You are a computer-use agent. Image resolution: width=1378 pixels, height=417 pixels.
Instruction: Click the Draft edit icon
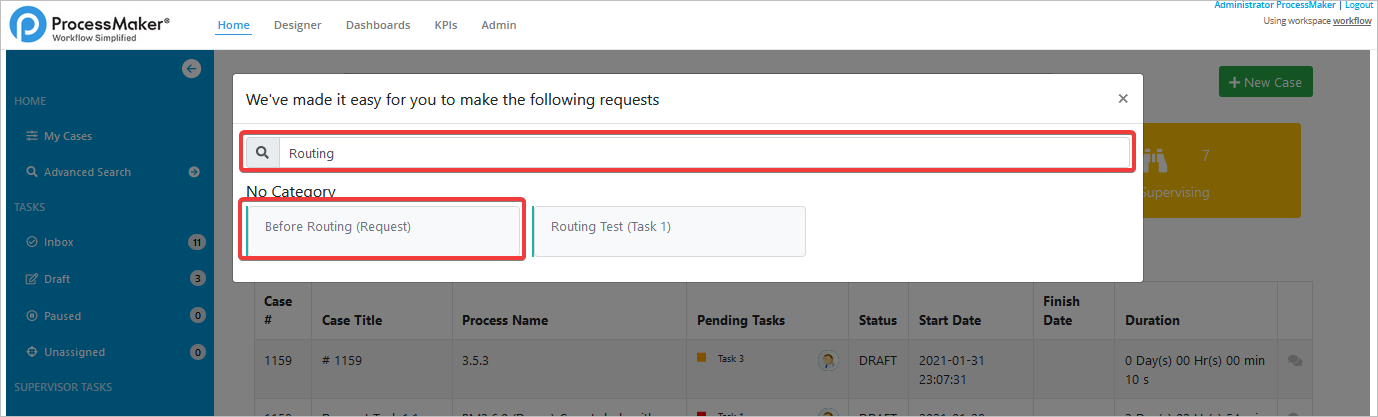[x=32, y=279]
